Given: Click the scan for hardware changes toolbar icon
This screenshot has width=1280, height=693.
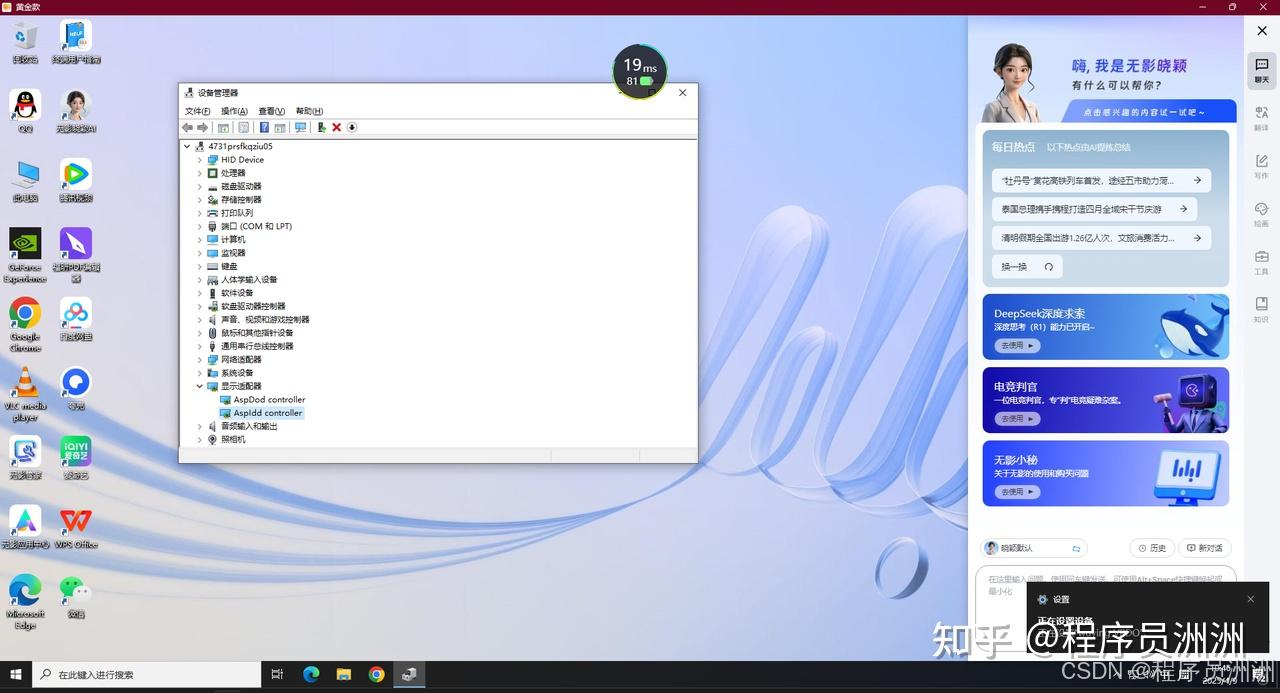Looking at the screenshot, I should click(300, 127).
